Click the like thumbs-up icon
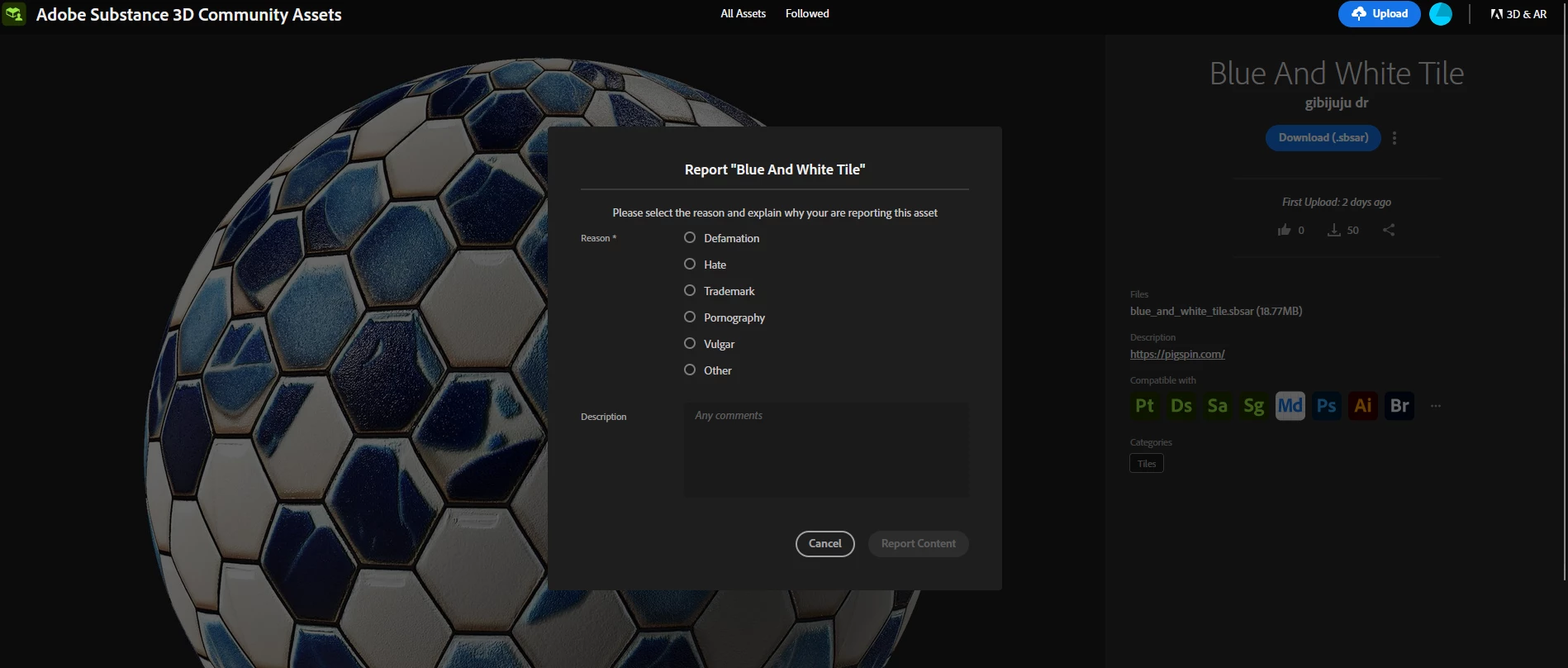The width and height of the screenshot is (1568, 668). point(1284,230)
